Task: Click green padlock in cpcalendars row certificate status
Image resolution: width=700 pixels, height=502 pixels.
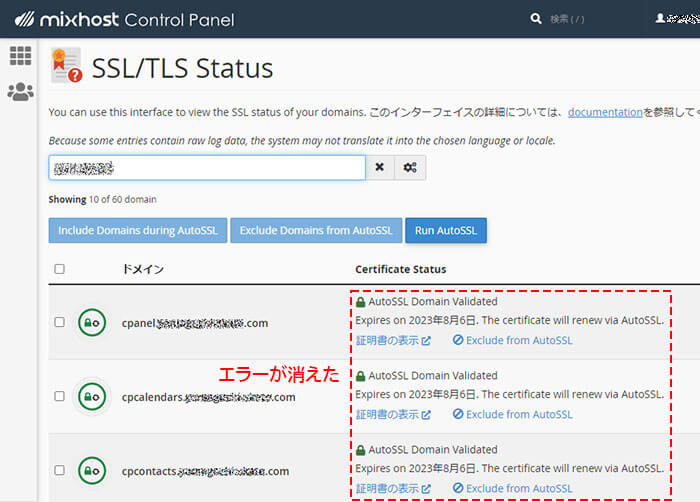Action: pyautogui.click(x=361, y=376)
